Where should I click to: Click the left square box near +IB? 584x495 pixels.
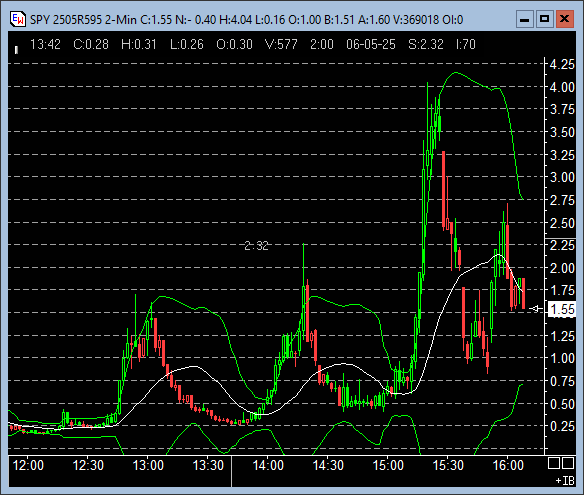(x=554, y=463)
